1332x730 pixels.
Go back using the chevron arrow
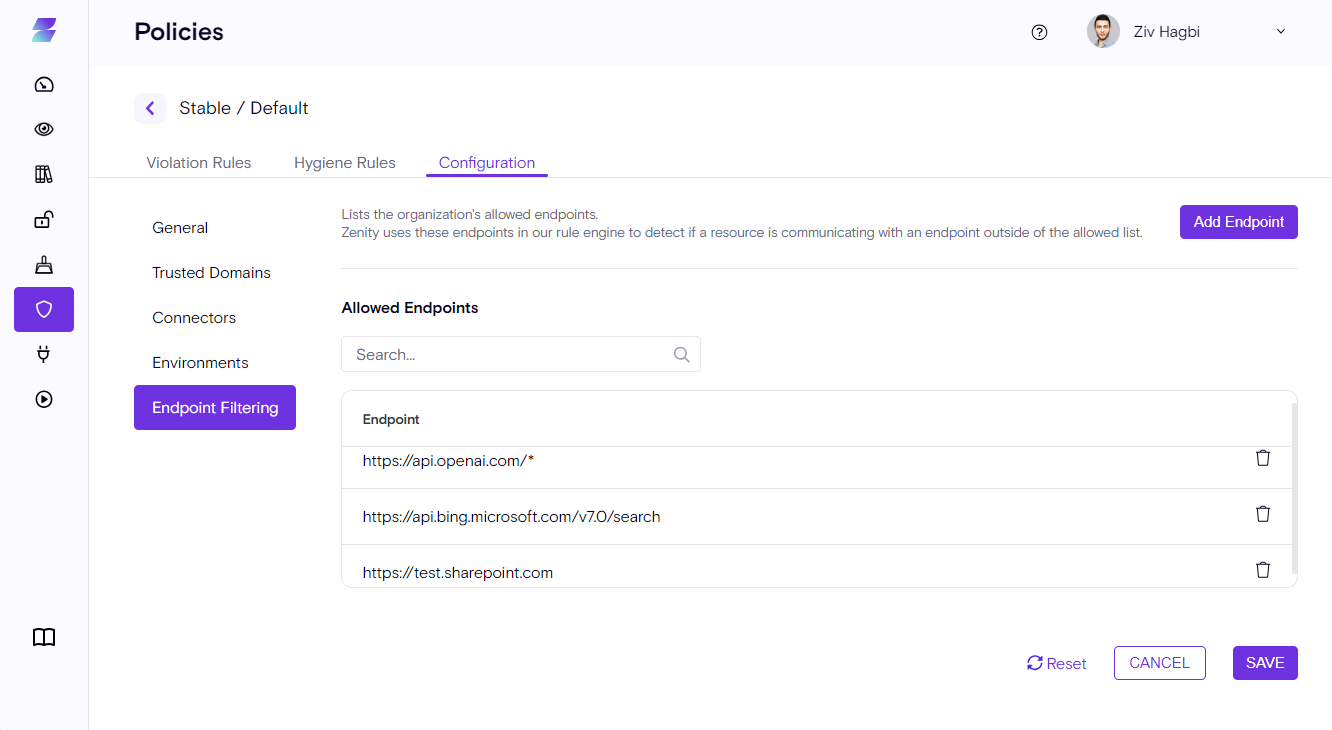pyautogui.click(x=150, y=108)
